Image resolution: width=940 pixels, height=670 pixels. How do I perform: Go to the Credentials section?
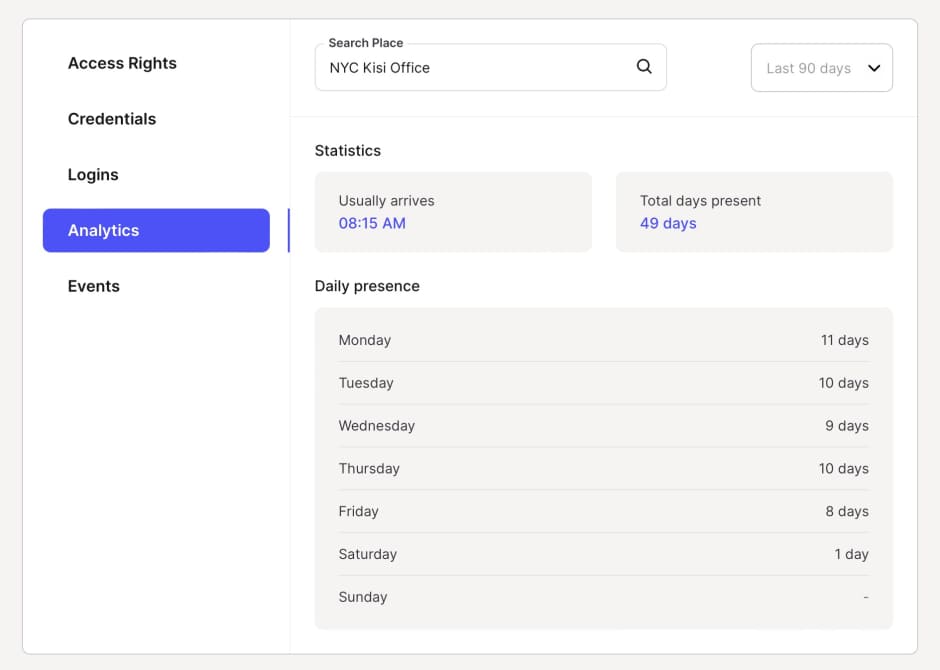(112, 119)
